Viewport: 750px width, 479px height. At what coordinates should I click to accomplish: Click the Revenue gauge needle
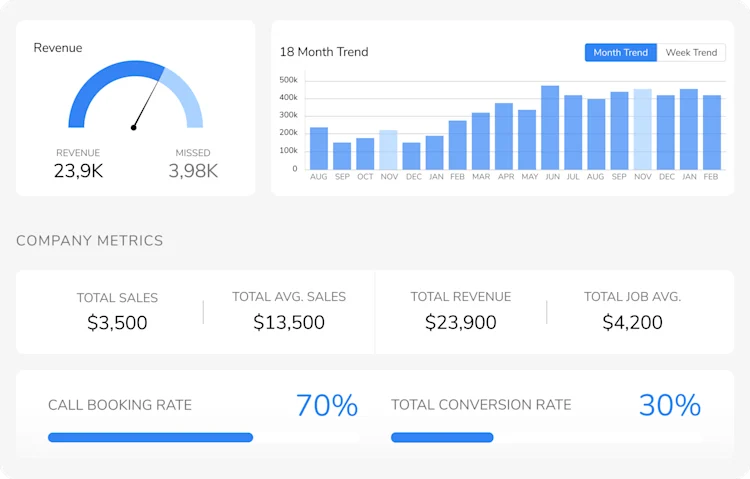tap(147, 104)
